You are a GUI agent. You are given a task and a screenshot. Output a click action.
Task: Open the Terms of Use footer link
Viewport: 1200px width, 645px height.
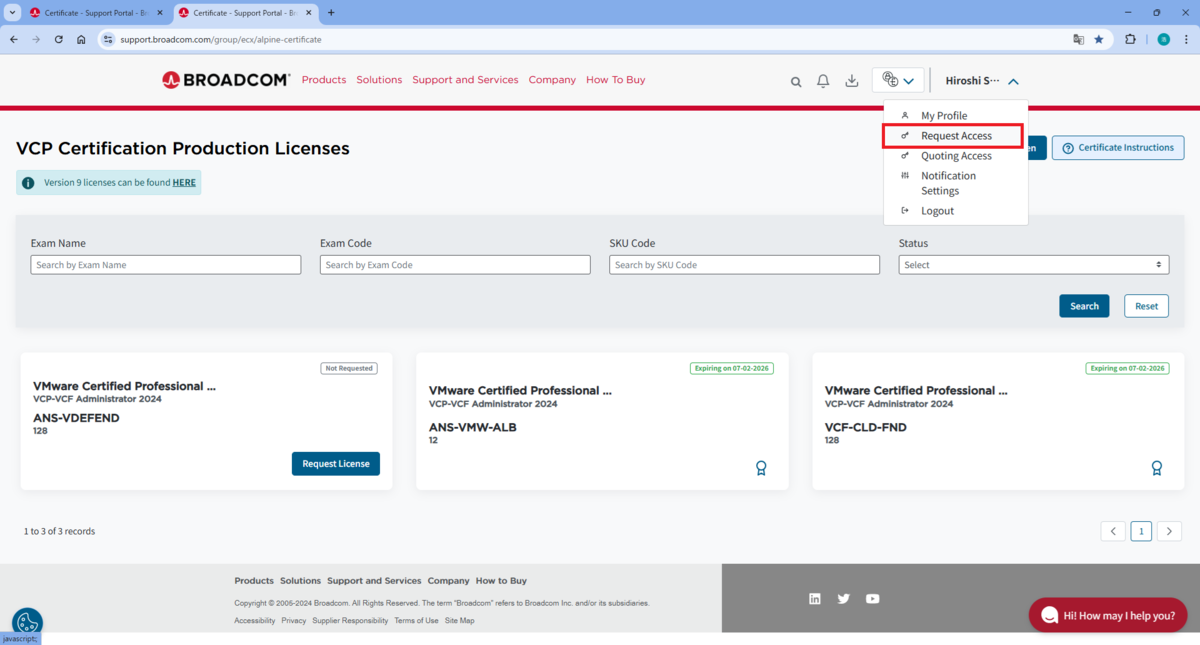416,621
